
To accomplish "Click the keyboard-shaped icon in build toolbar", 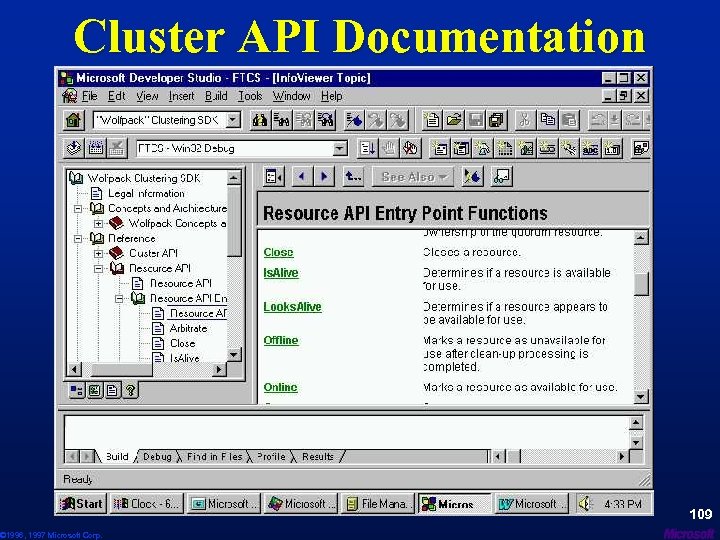I will [x=96, y=148].
